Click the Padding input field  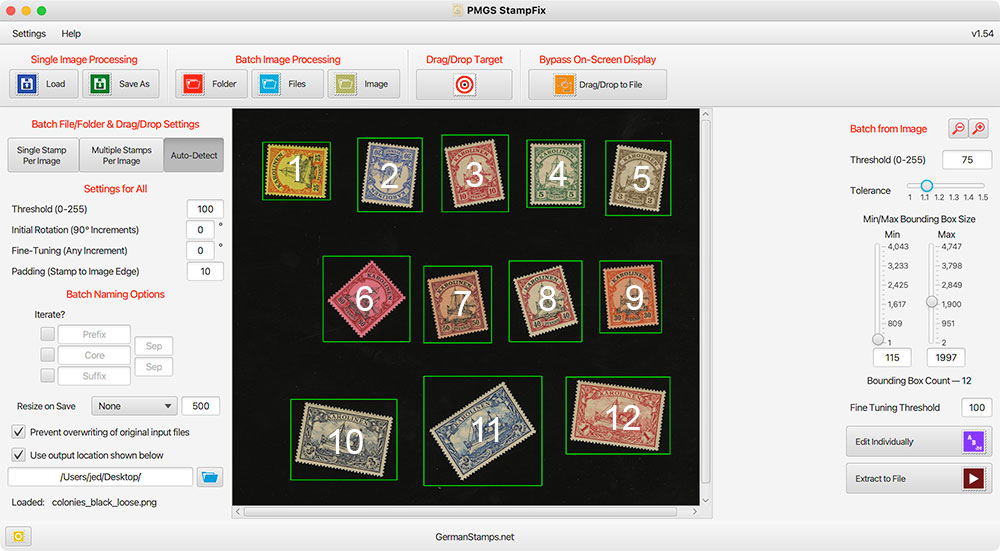[205, 271]
